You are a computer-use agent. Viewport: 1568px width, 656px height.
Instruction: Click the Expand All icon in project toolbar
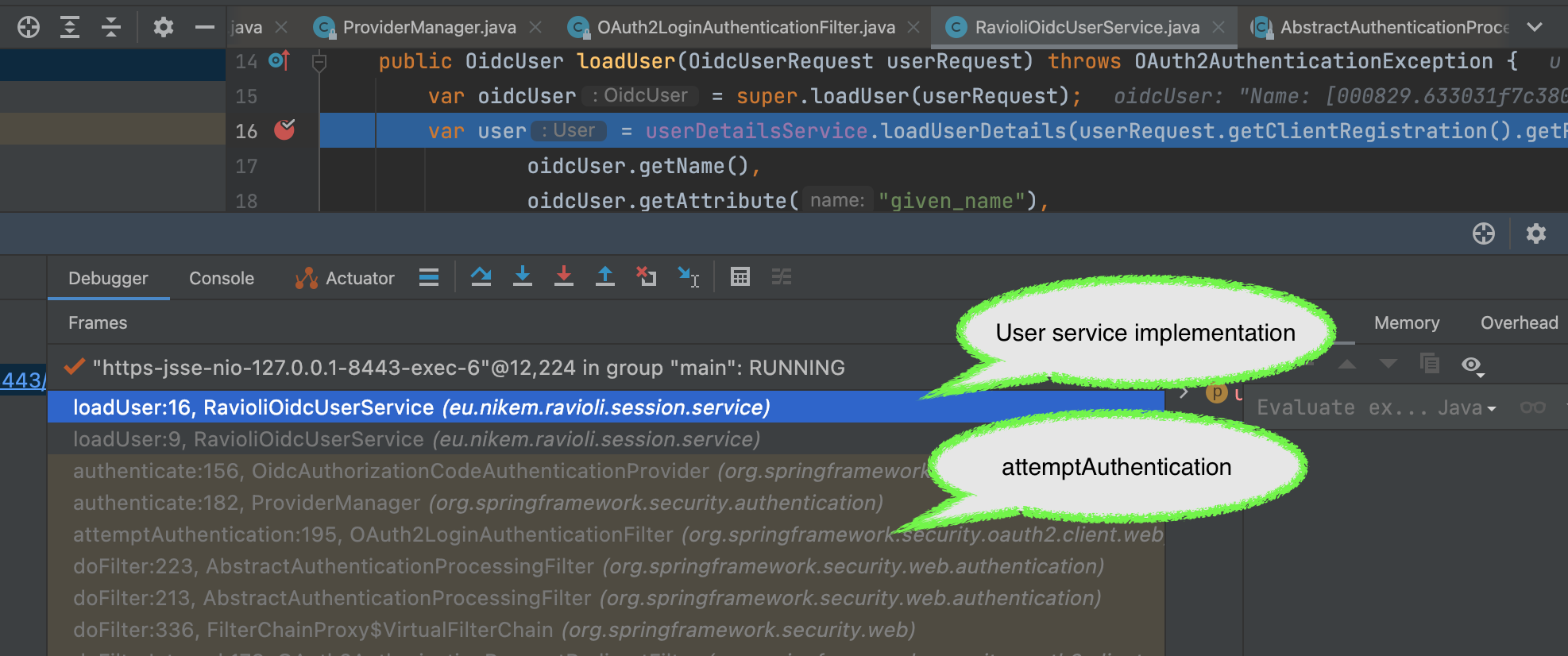(70, 27)
